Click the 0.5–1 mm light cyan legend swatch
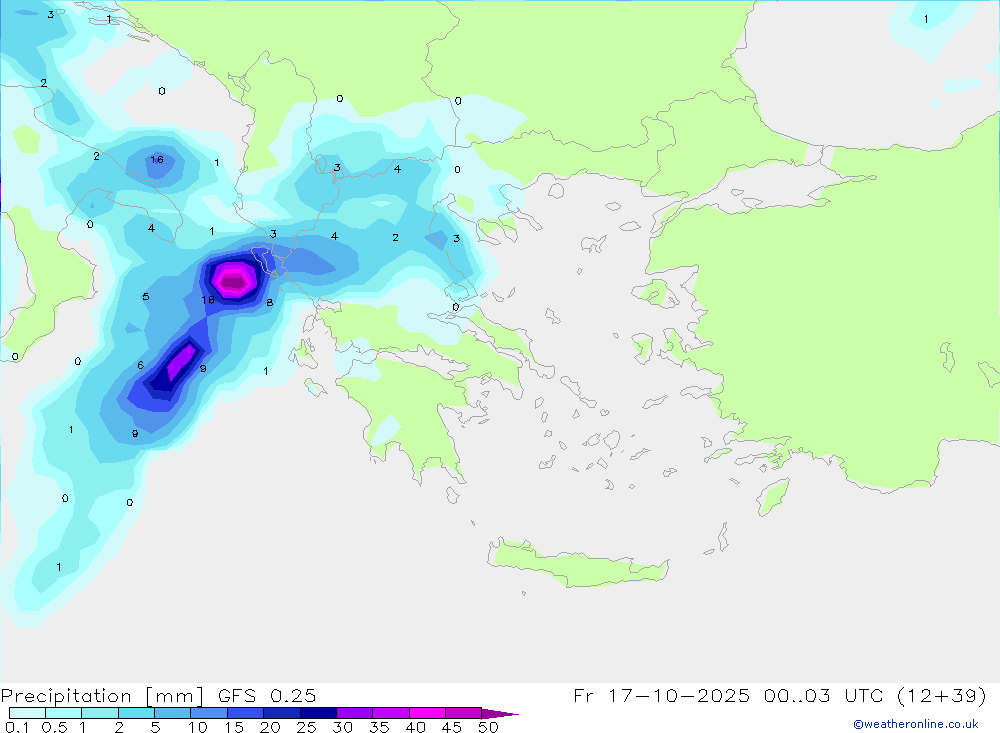Viewport: 1000px width, 733px height. (x=63, y=713)
